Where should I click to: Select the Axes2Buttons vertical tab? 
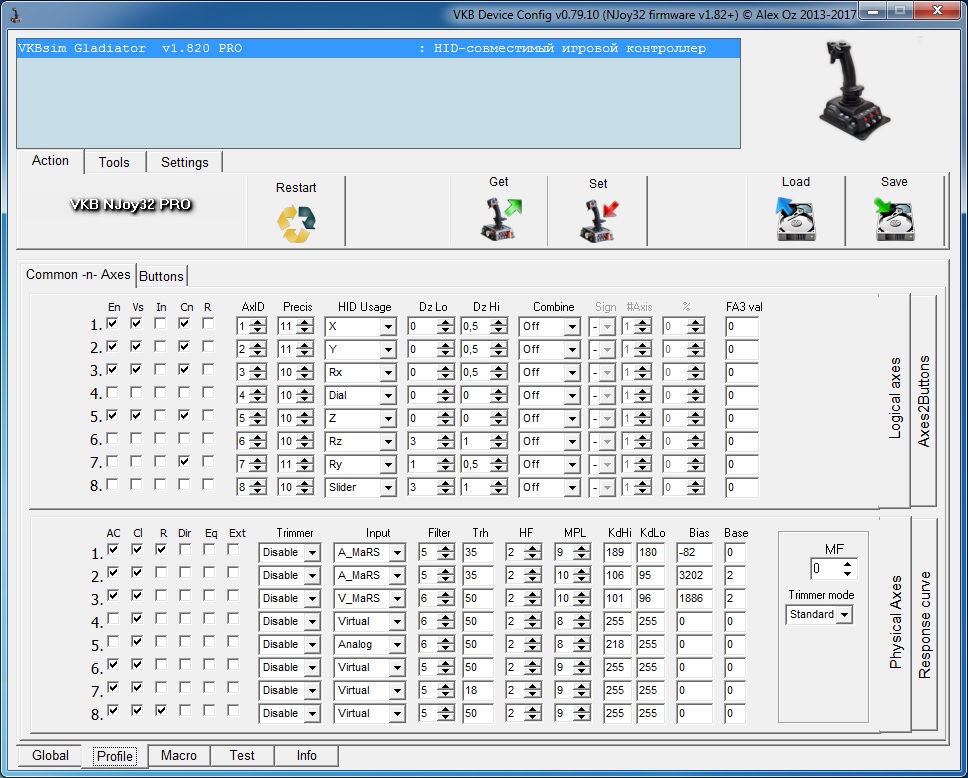(924, 401)
